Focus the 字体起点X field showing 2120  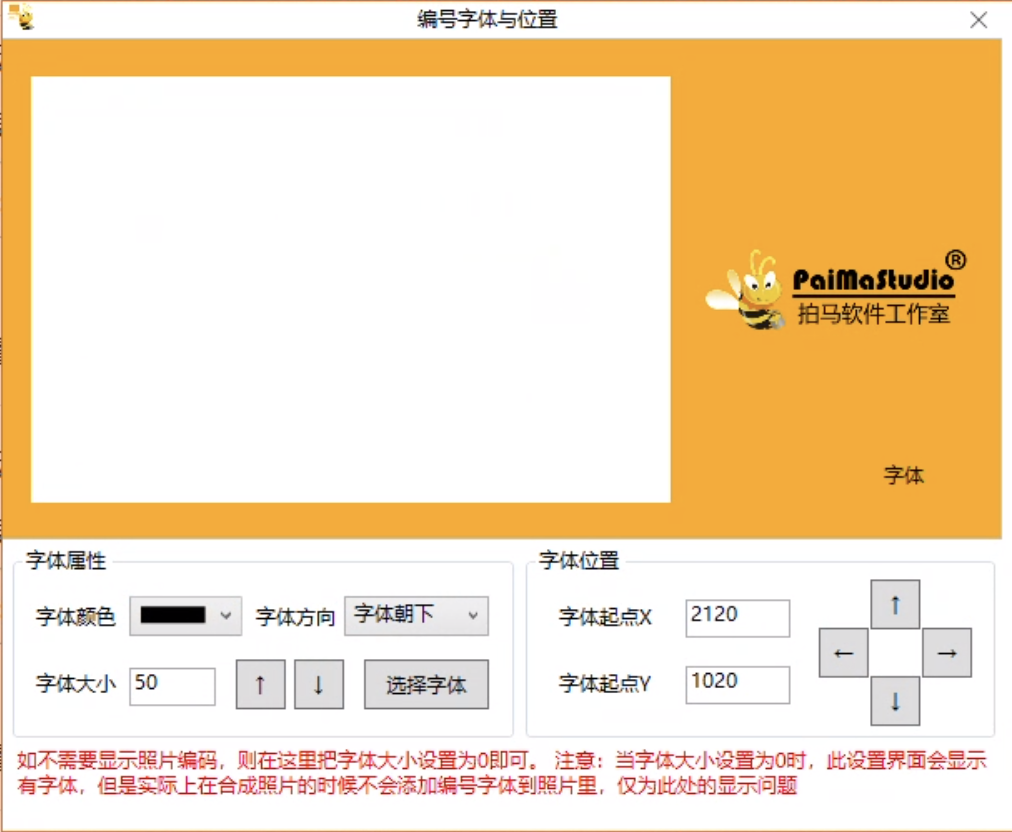tap(737, 617)
